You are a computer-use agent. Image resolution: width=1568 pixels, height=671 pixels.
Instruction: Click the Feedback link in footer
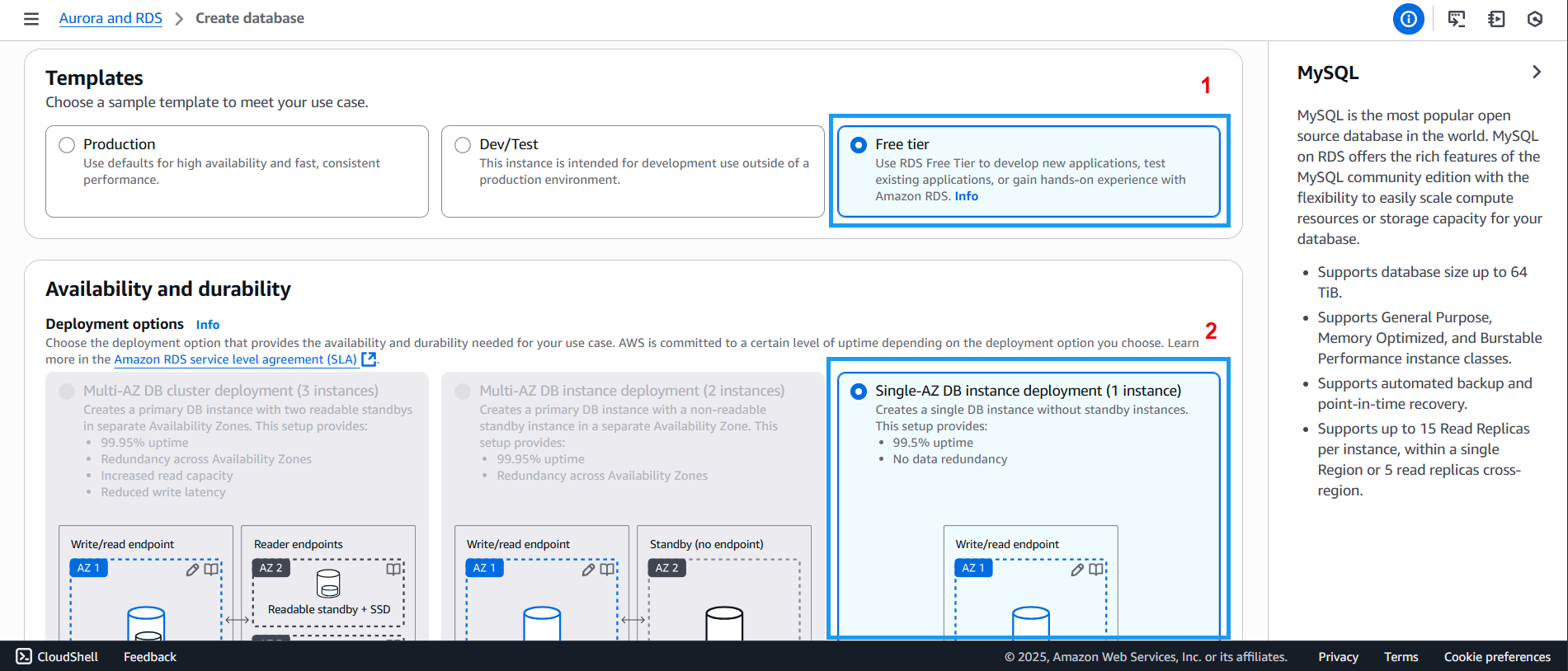point(150,656)
